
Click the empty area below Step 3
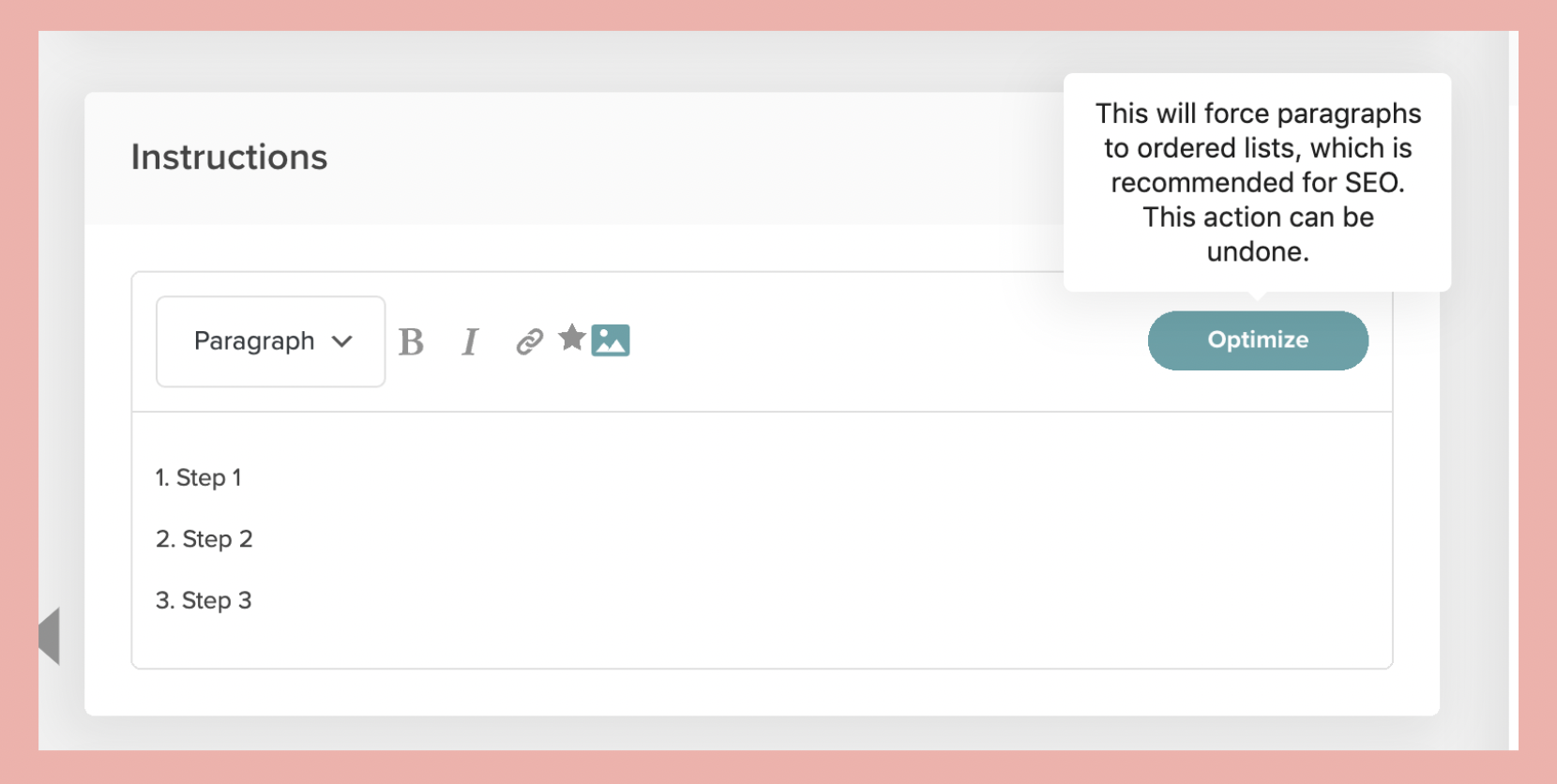pyautogui.click(x=750, y=642)
